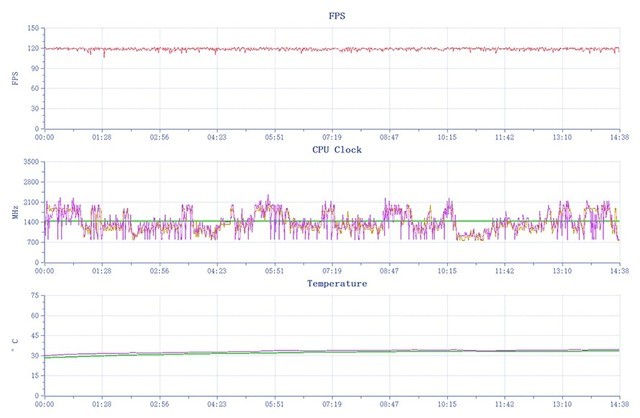Click the 04:23 tick on CPU Clock chart
The width and height of the screenshot is (640, 418).
pyautogui.click(x=217, y=271)
